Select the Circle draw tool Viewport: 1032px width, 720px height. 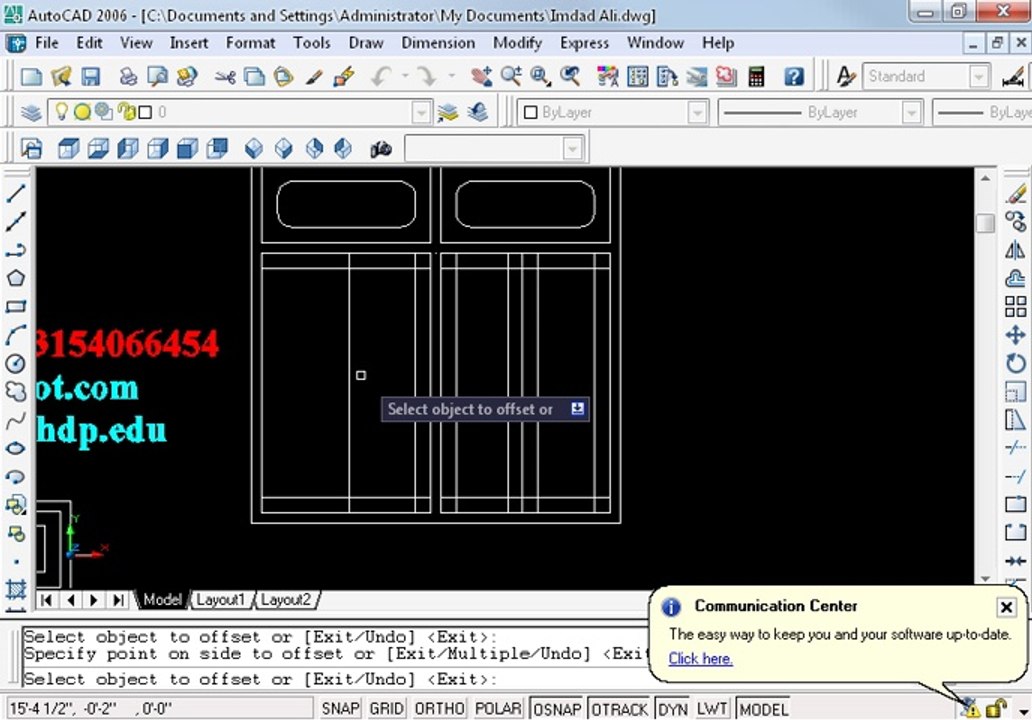16,363
